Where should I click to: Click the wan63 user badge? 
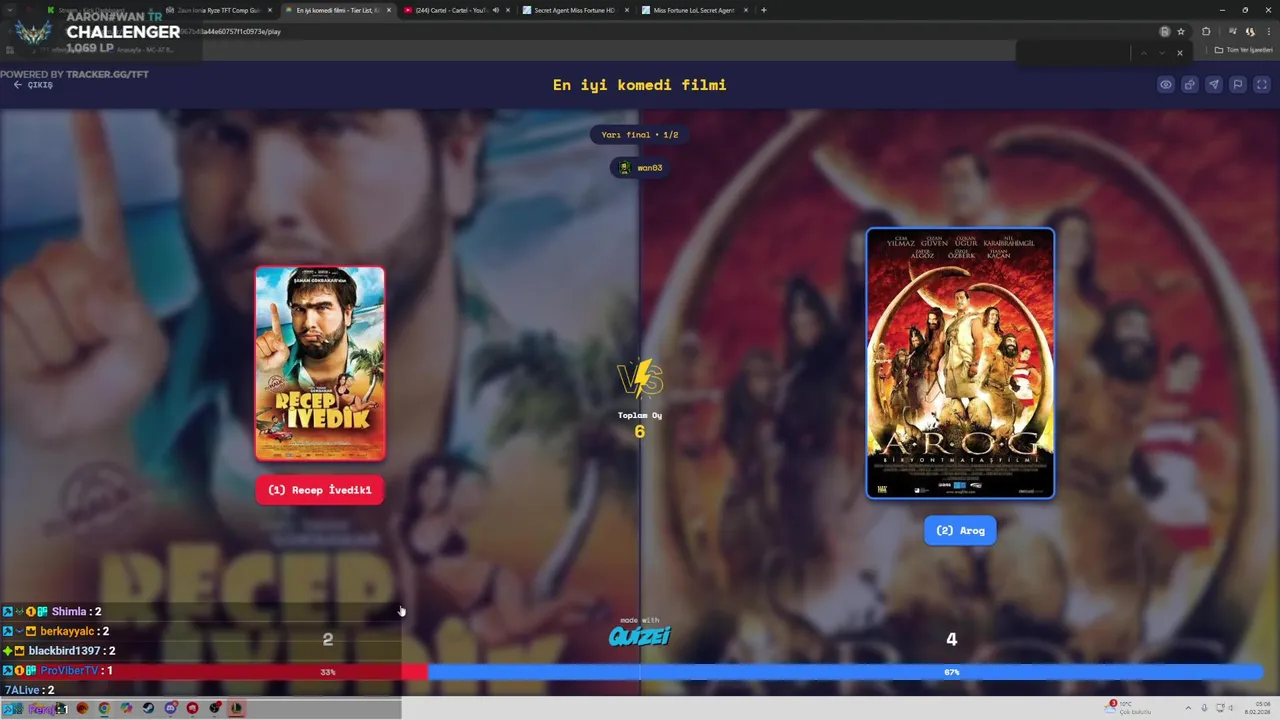coord(640,168)
